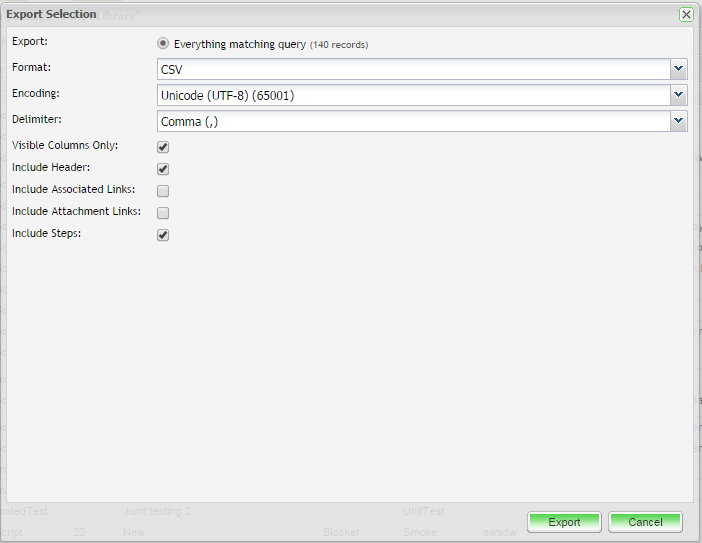The height and width of the screenshot is (543, 702).
Task: Click the Include Associated Links label text
Action: pos(73,189)
